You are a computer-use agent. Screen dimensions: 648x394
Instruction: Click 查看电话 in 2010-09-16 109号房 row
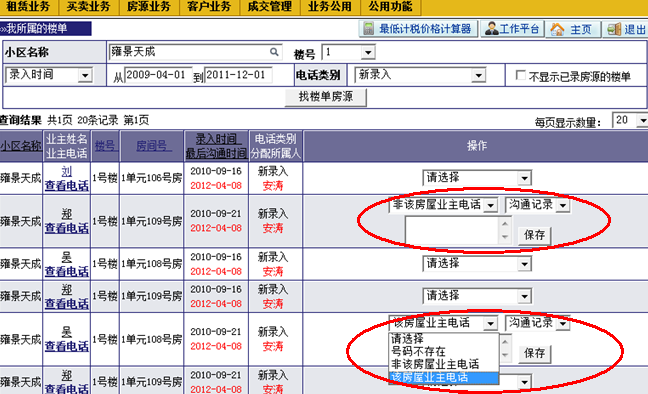pyautogui.click(x=67, y=304)
